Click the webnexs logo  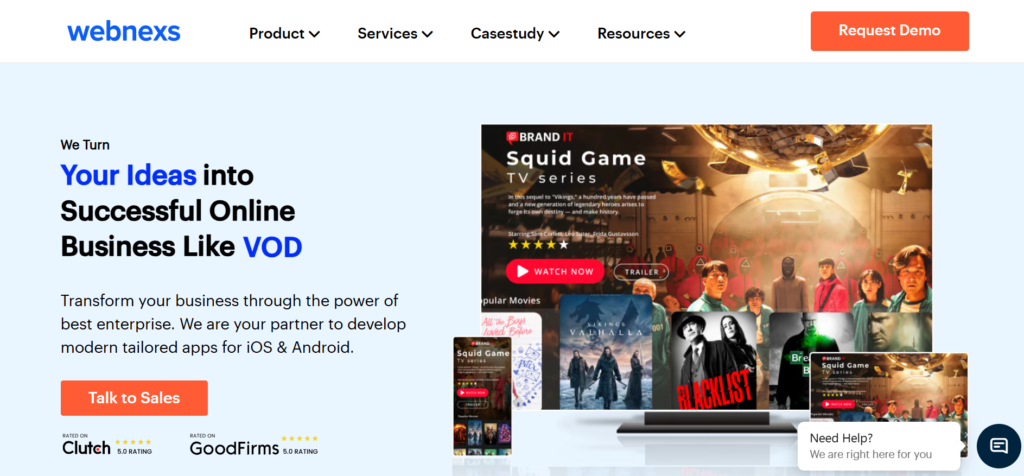click(x=124, y=31)
